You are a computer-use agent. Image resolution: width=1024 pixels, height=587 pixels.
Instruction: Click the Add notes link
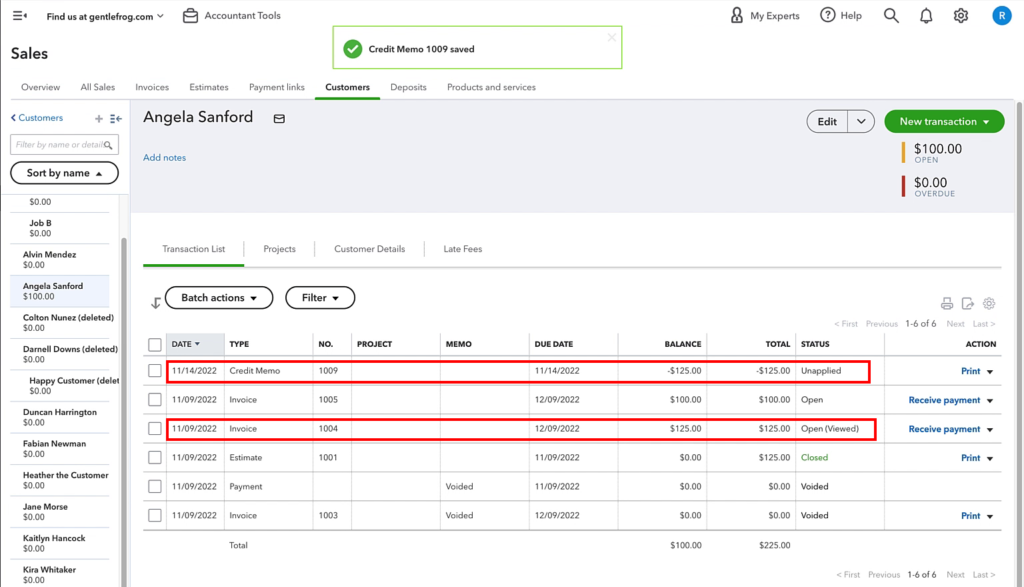coord(166,157)
